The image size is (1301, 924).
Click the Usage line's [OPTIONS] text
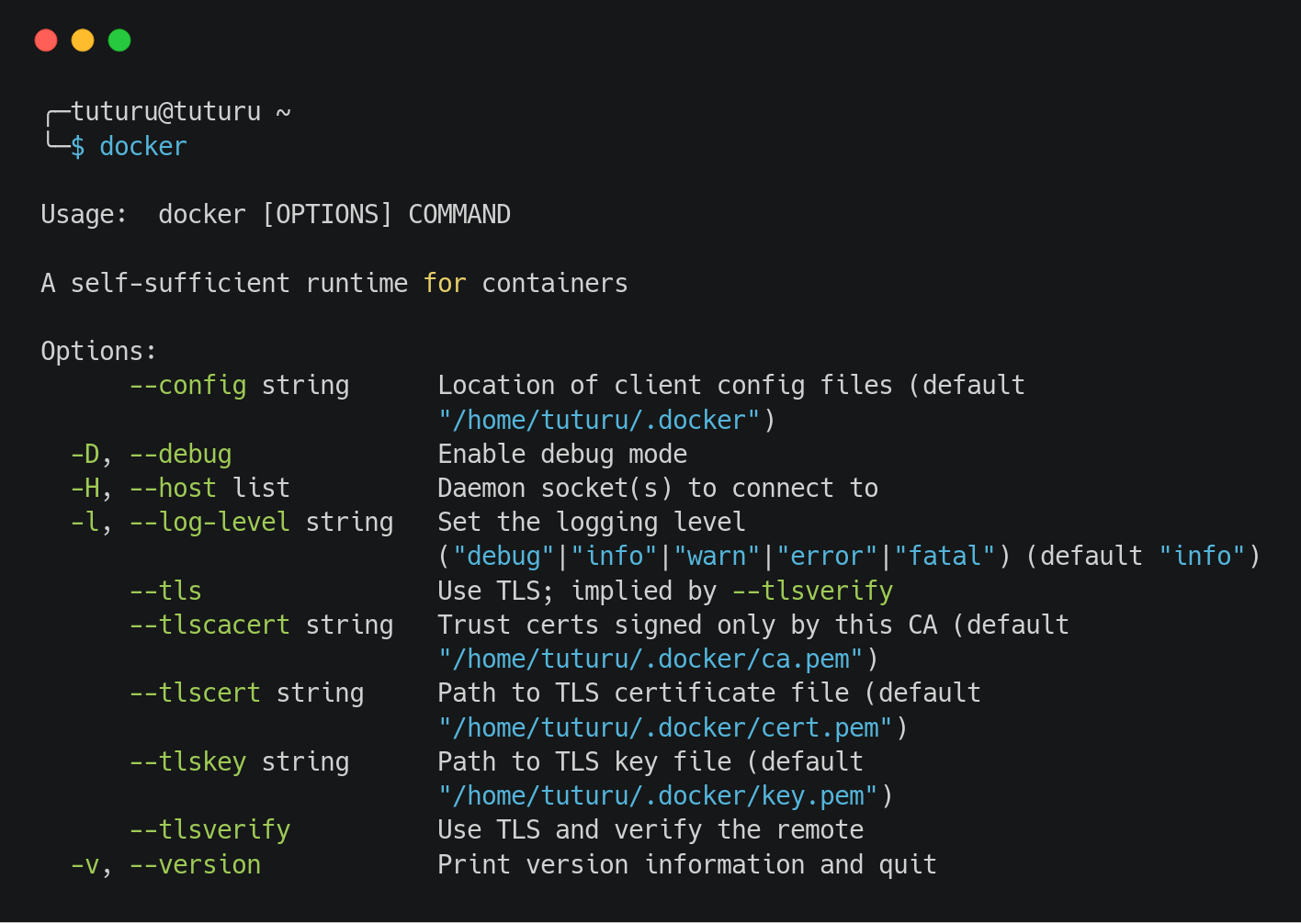click(327, 215)
